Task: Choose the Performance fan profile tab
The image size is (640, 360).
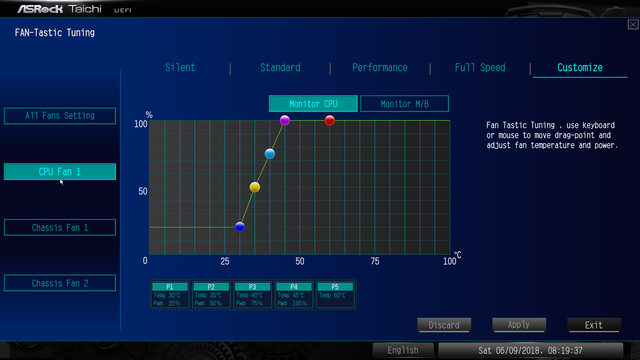Action: point(380,68)
